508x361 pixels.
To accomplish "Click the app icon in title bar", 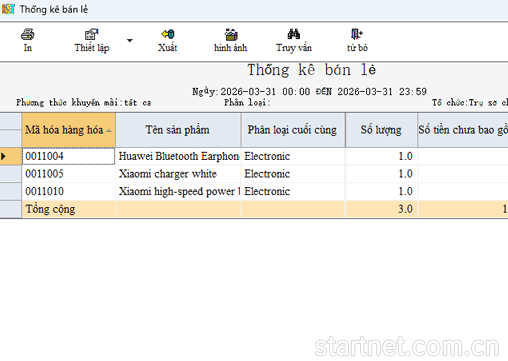I will pos(8,9).
